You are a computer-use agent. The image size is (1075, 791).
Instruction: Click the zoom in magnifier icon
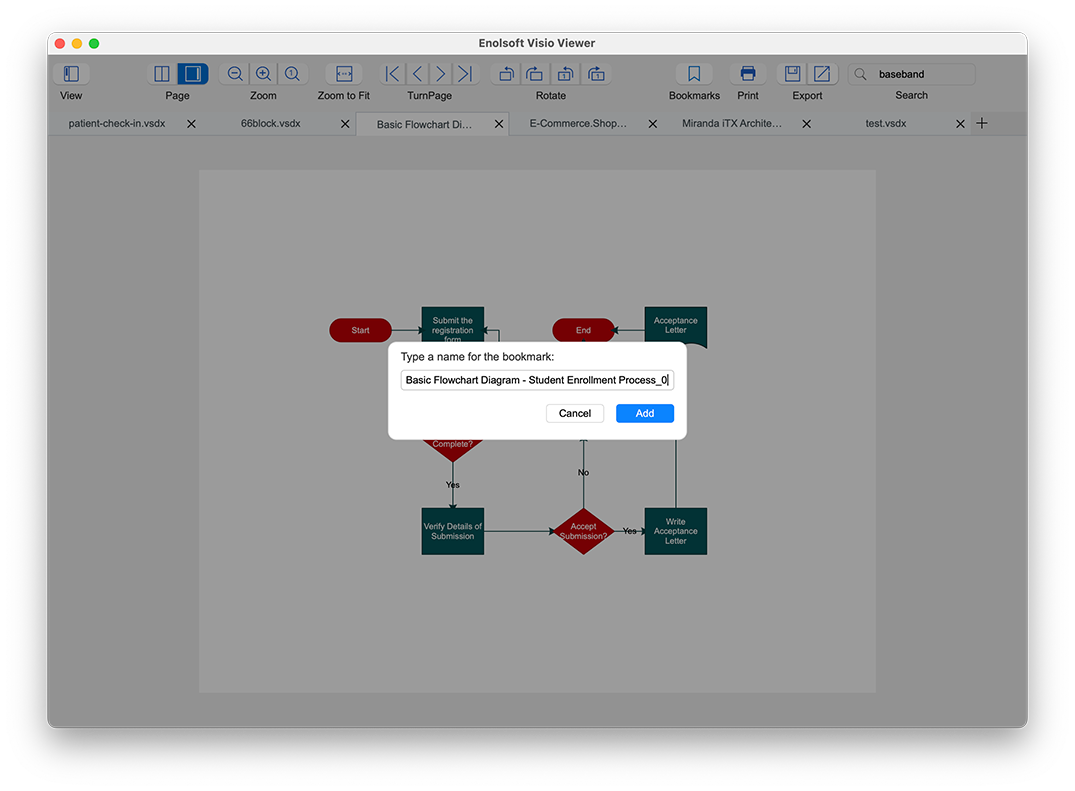[264, 74]
